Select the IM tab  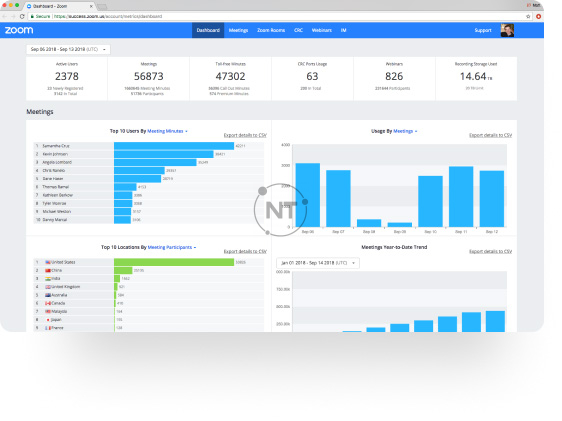pos(343,30)
